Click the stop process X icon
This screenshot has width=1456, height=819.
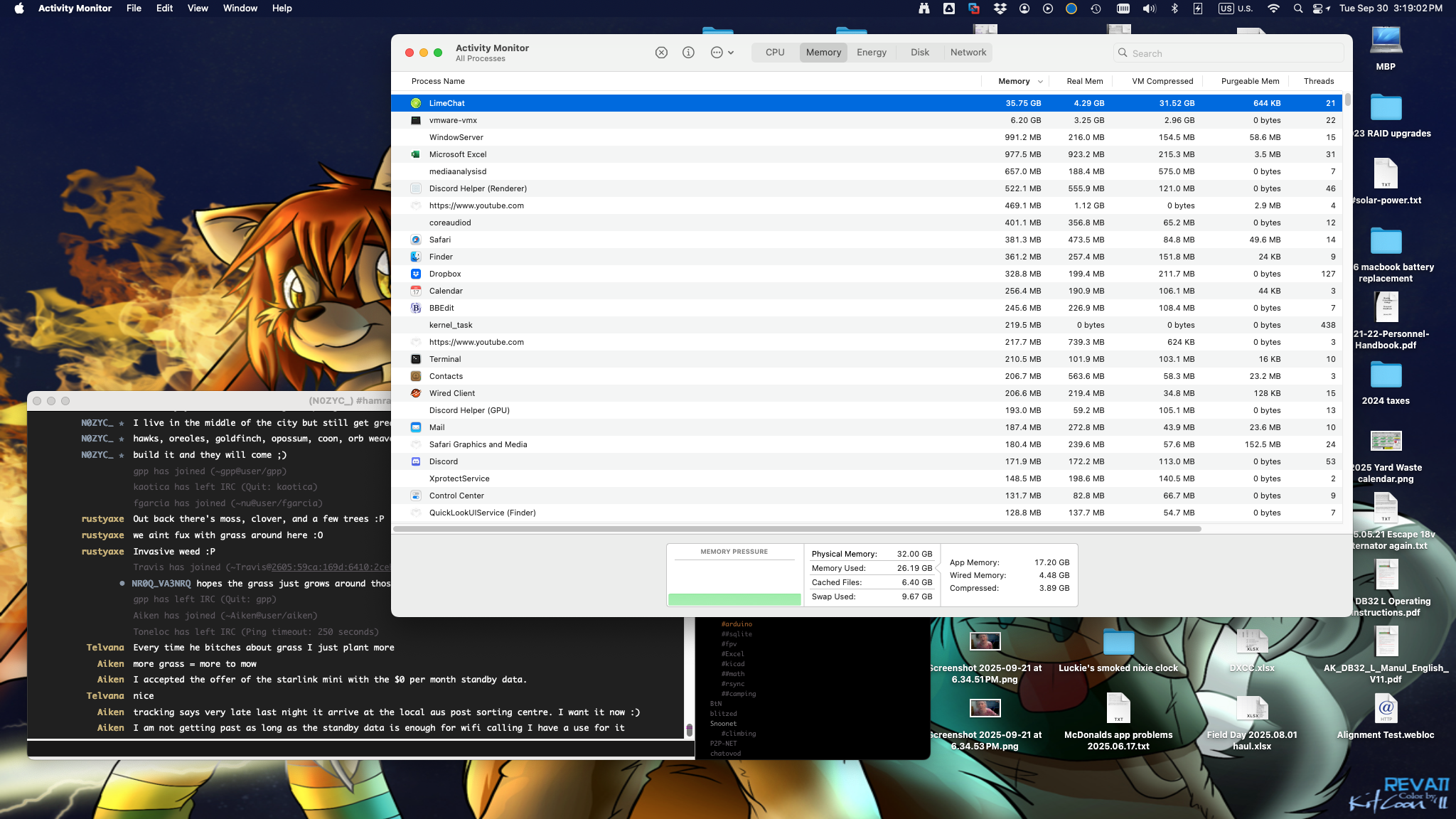[661, 53]
